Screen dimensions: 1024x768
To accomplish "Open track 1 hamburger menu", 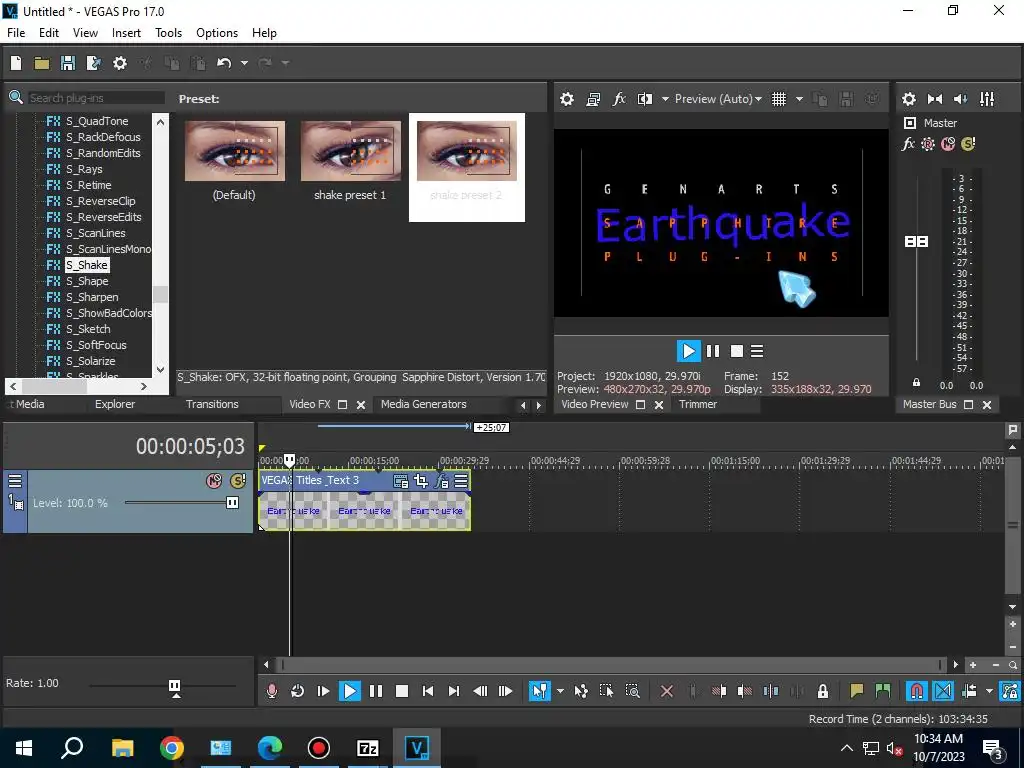I will click(14, 481).
